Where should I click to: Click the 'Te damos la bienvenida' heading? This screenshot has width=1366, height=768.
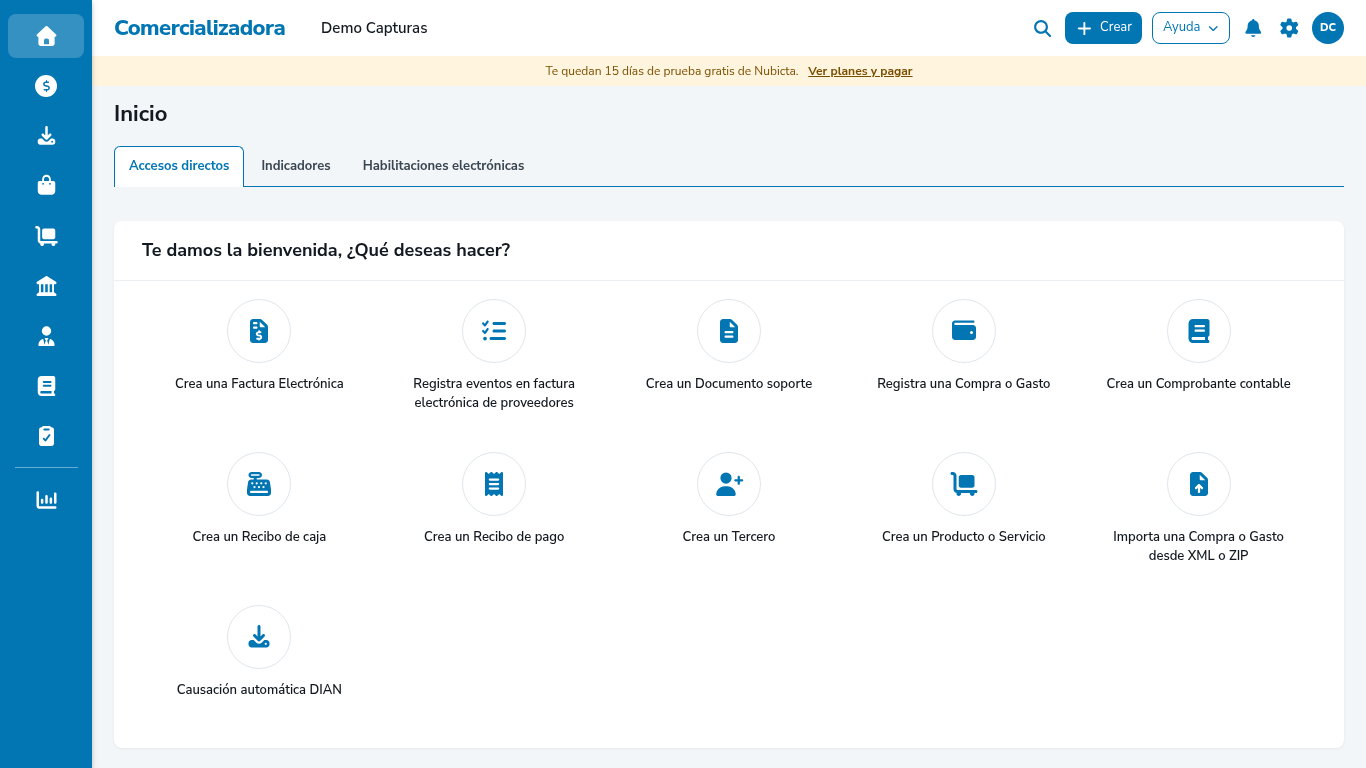326,250
